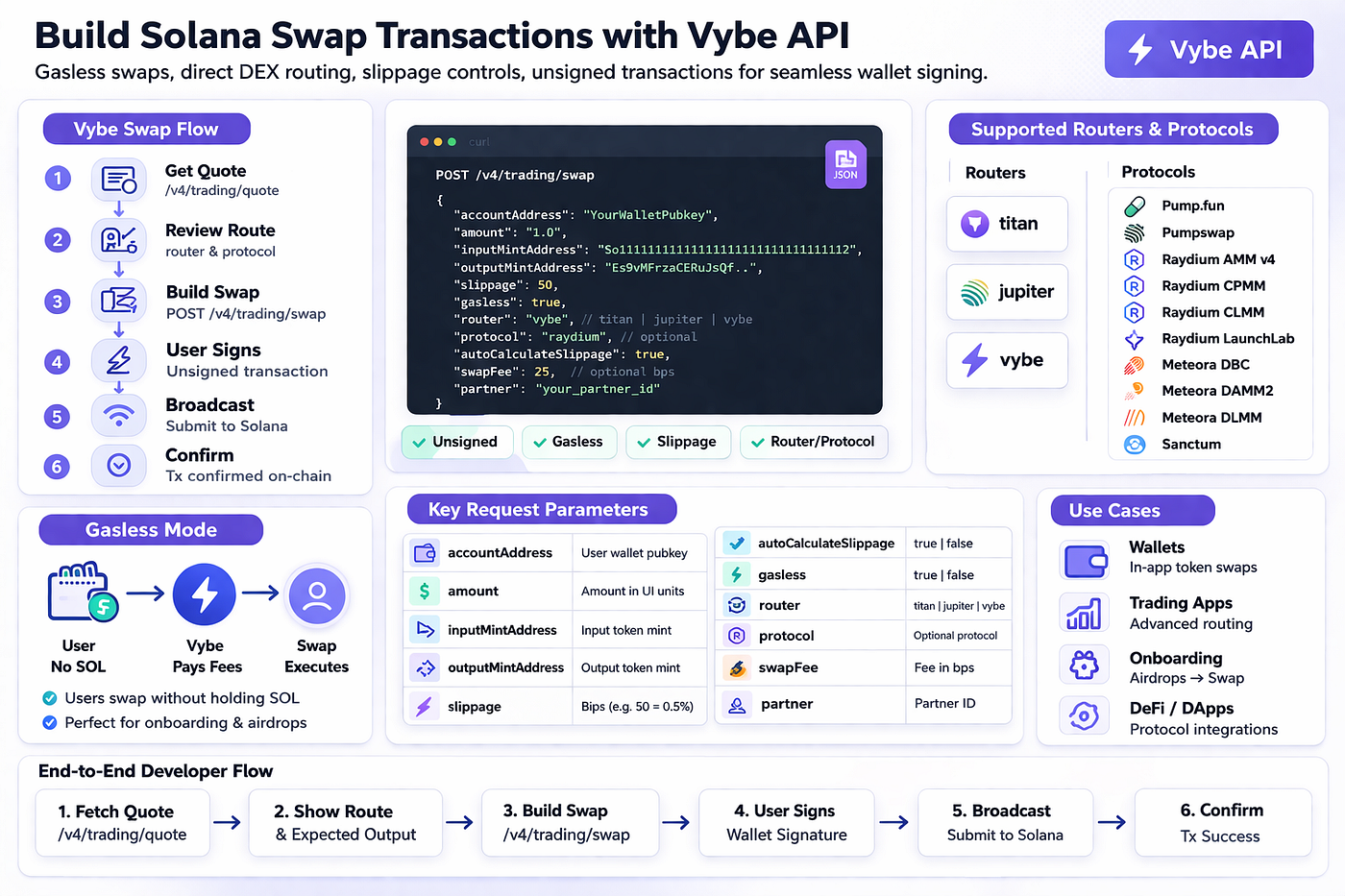Viewport: 1345px width, 896px height.
Task: Click the autoCalculateSlippage checkmark icon
Action: 737,544
